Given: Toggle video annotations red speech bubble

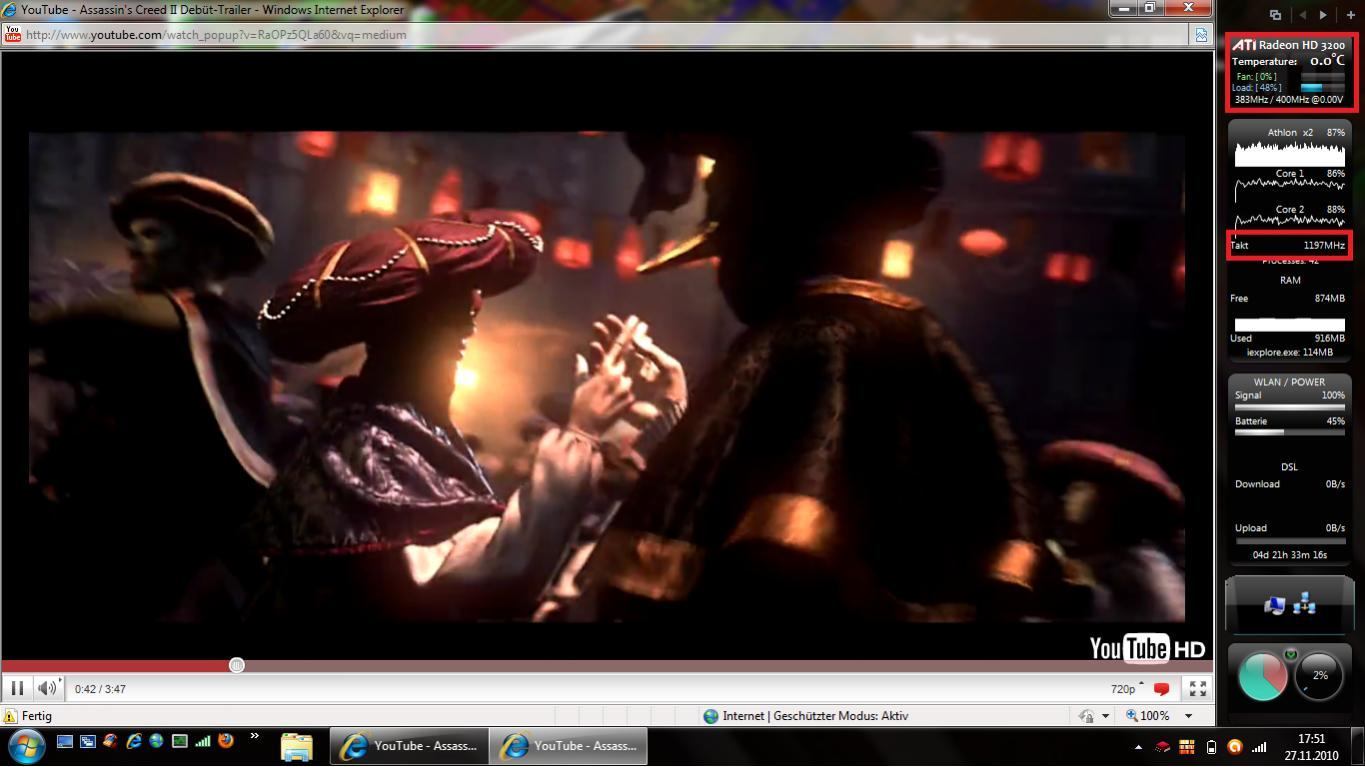Looking at the screenshot, I should [1162, 689].
